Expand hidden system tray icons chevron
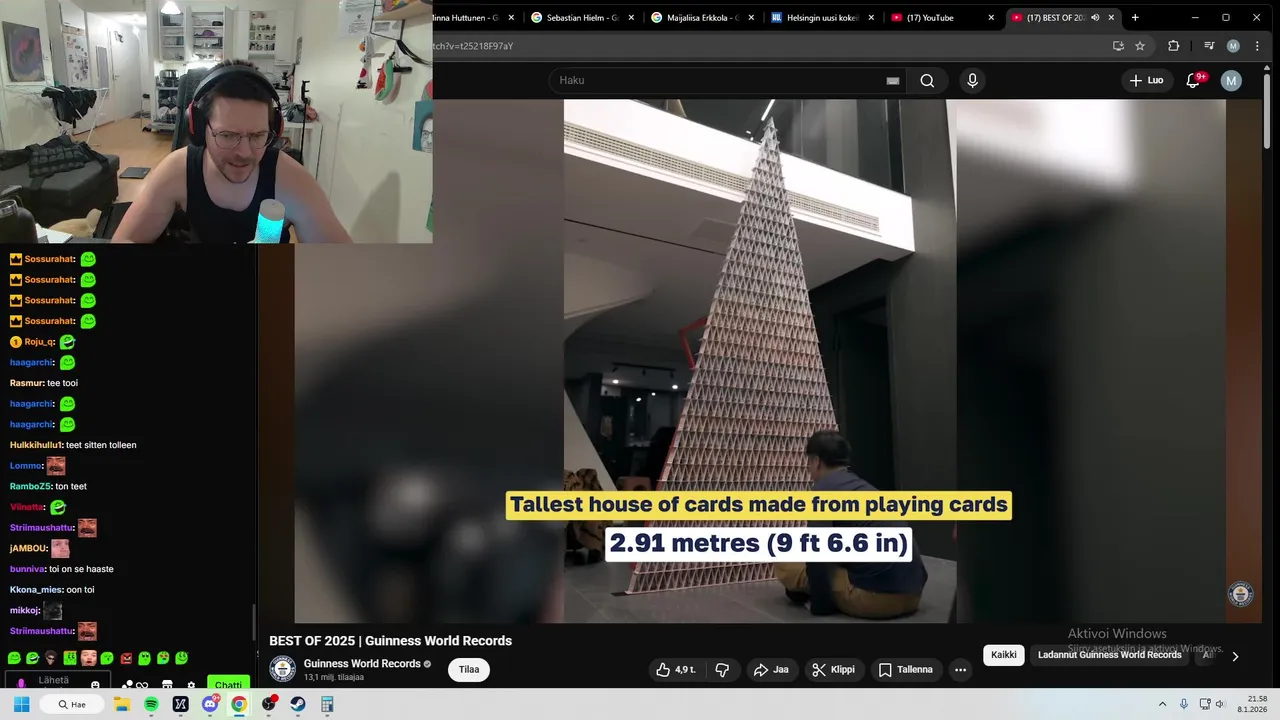Image resolution: width=1280 pixels, height=720 pixels. [x=1165, y=704]
